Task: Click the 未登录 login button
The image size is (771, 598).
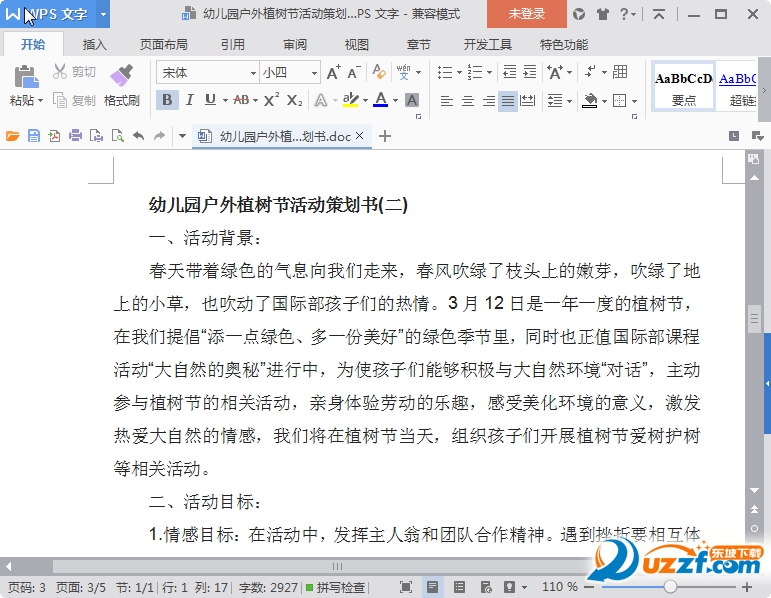Action: tap(527, 14)
